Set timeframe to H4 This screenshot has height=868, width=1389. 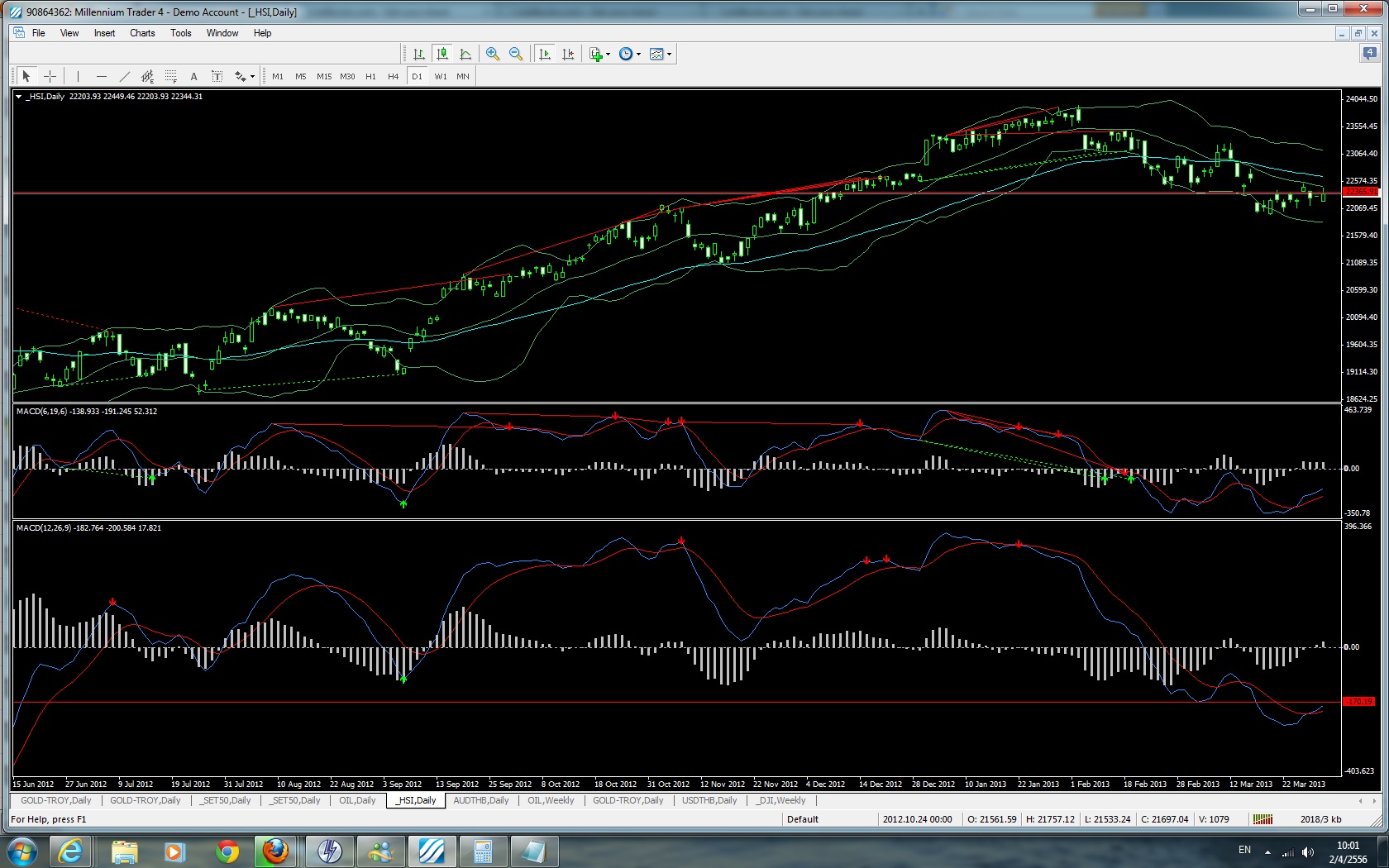pyautogui.click(x=394, y=76)
